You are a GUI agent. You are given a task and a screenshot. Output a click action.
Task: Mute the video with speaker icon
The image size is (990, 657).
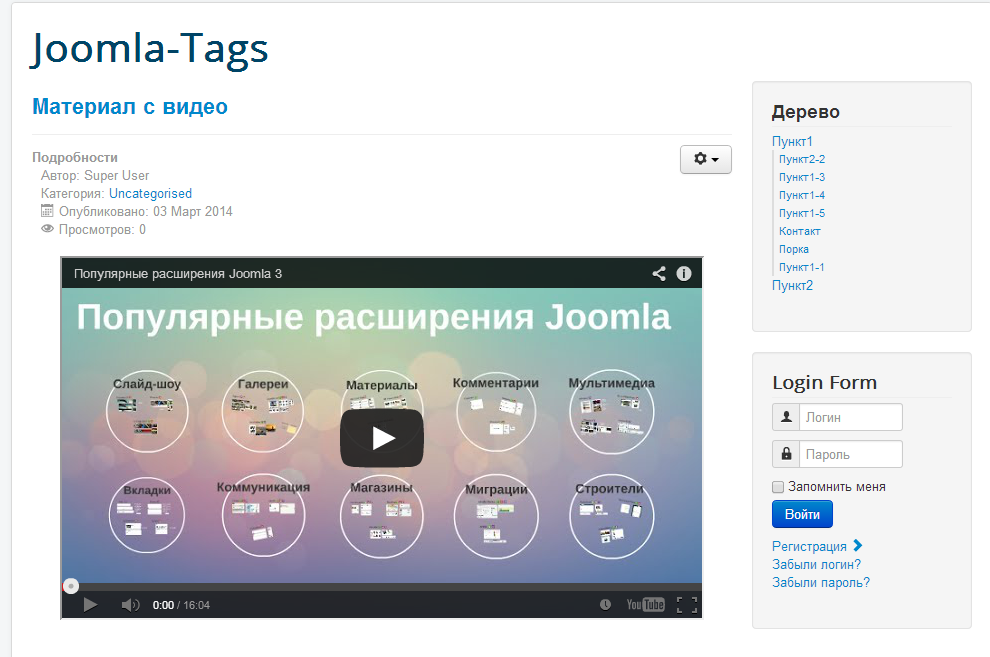[130, 604]
